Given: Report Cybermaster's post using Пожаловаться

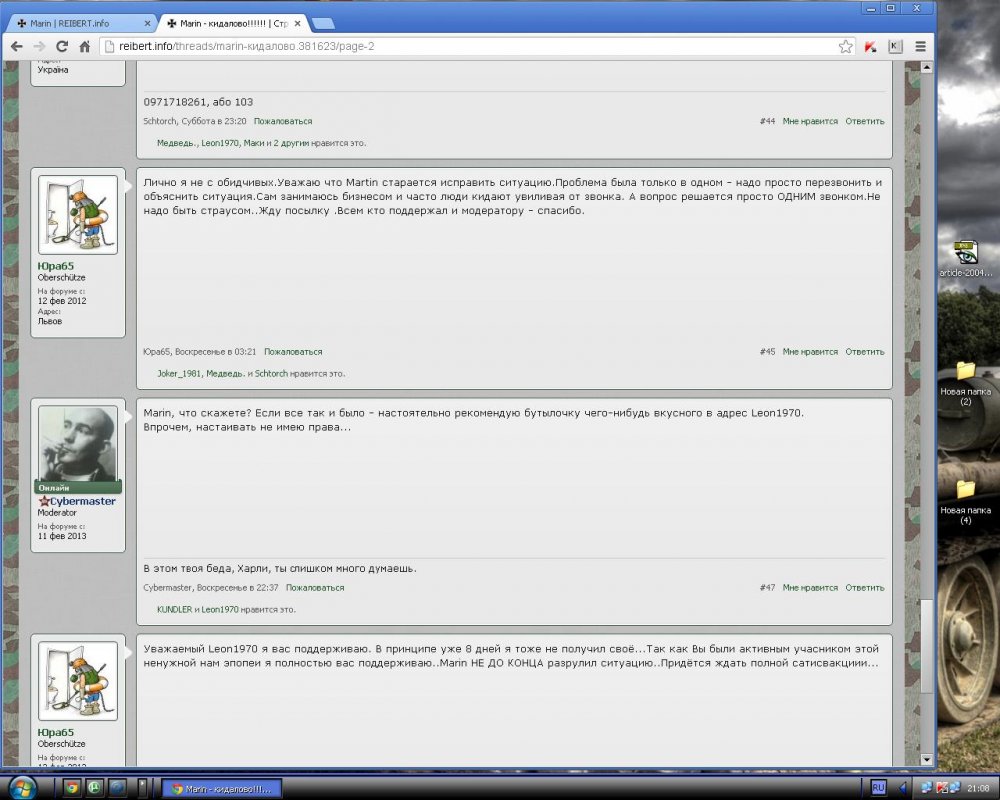Looking at the screenshot, I should coord(315,588).
